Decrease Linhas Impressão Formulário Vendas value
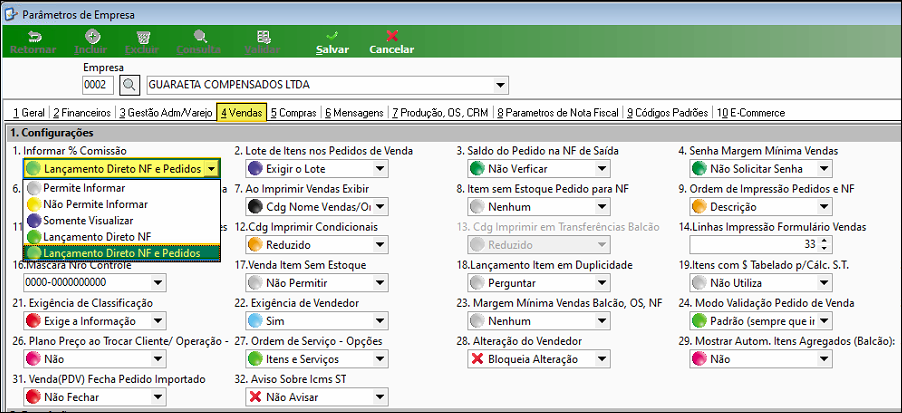Image resolution: width=902 pixels, height=413 pixels. (x=824, y=248)
